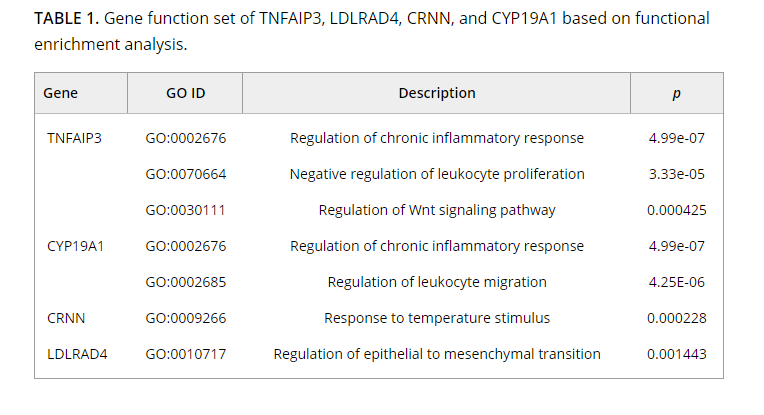The width and height of the screenshot is (764, 415).
Task: Click the GO ID column header
Action: (186, 93)
